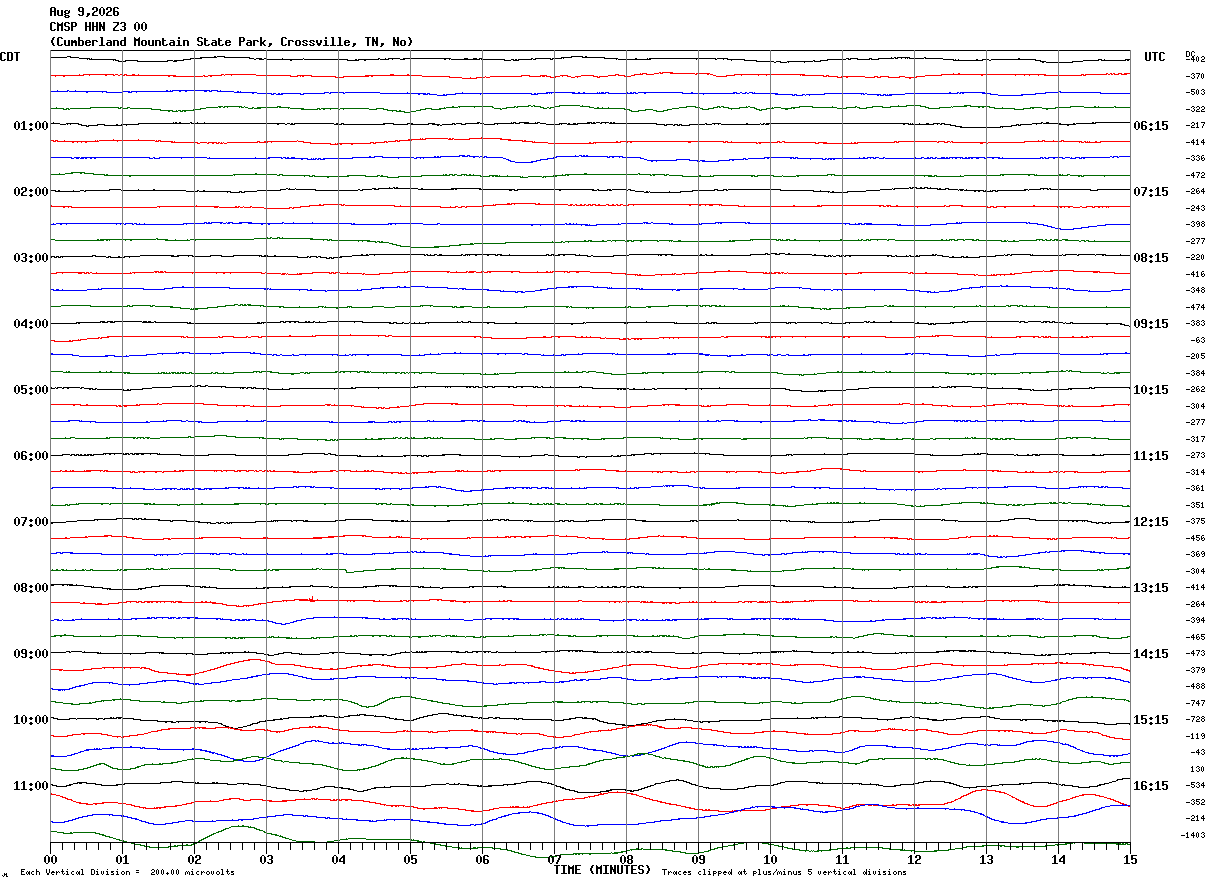This screenshot has height=886, width=1210.
Task: Click the '15:15' UTC time label
Action: click(1151, 720)
